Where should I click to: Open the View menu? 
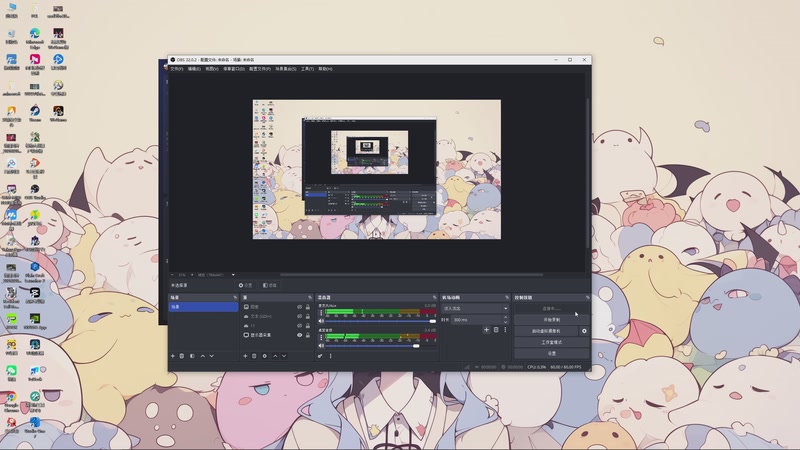click(x=212, y=69)
